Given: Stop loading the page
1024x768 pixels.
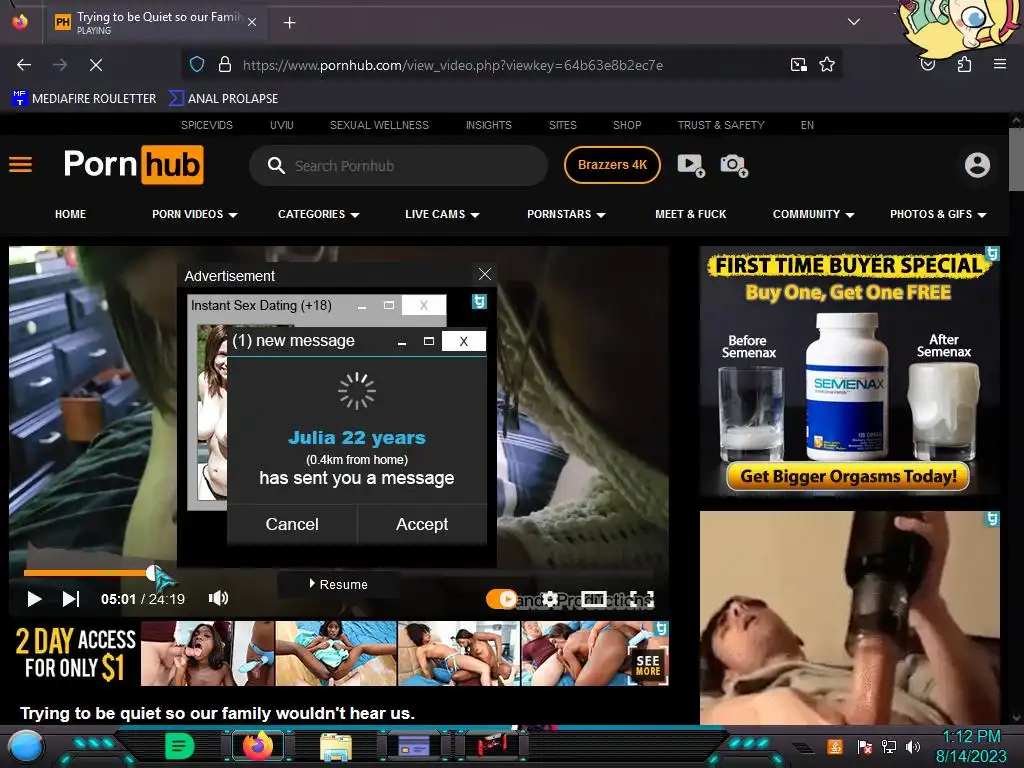Looking at the screenshot, I should click(95, 65).
